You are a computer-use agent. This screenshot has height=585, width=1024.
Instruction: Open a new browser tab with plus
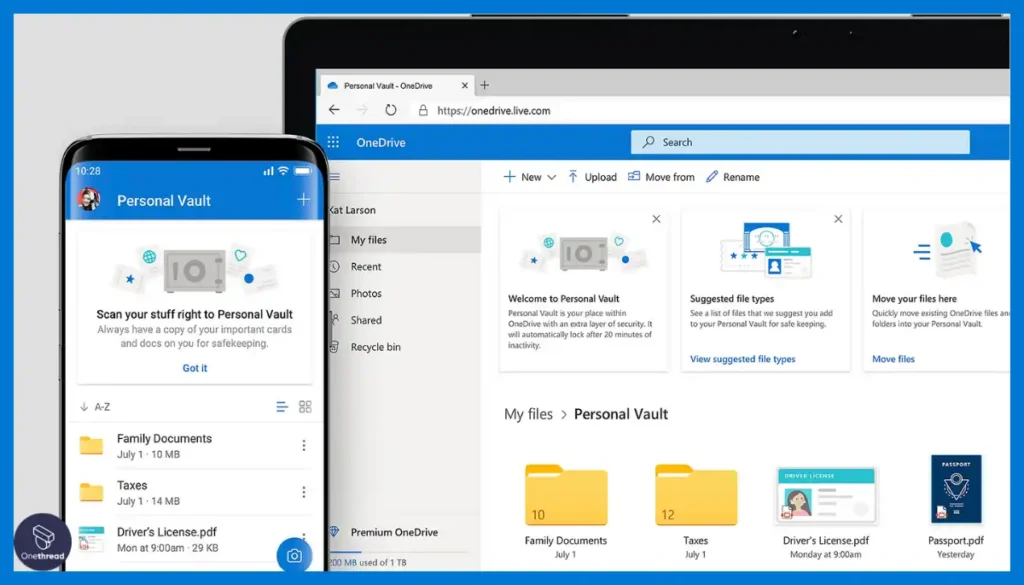(x=485, y=85)
